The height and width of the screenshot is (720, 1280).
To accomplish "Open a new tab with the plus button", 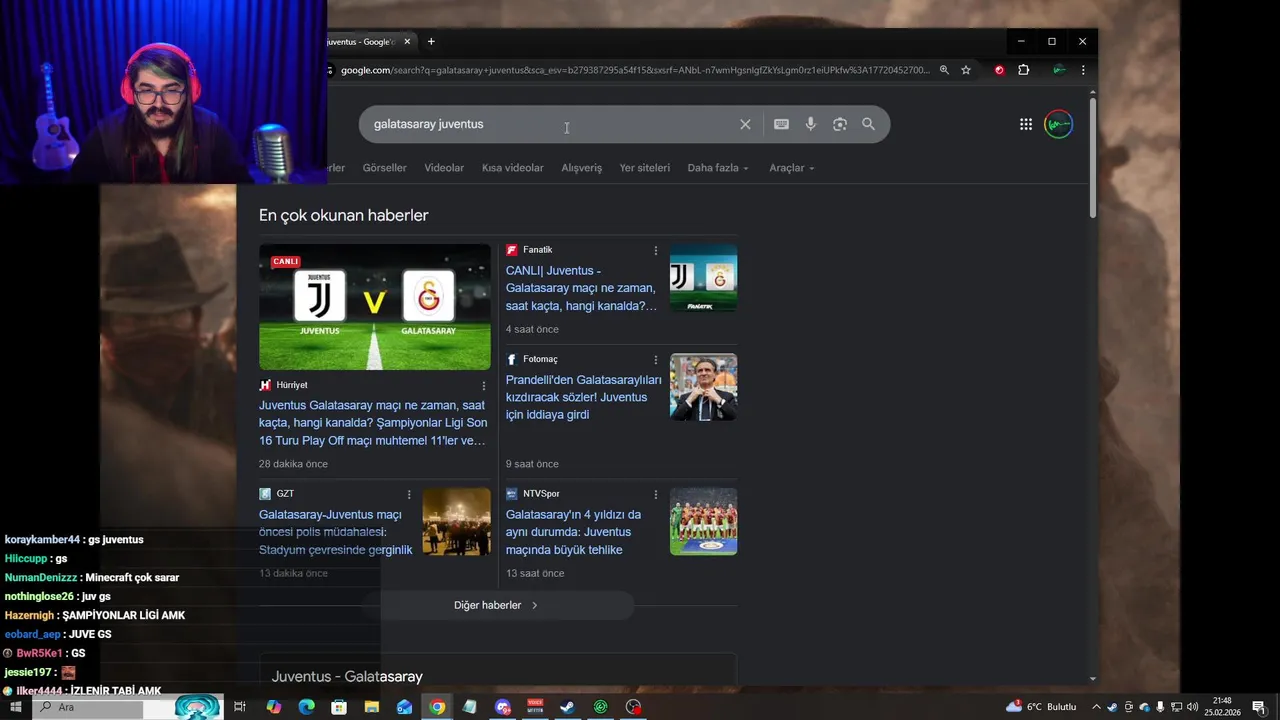I will tap(431, 42).
